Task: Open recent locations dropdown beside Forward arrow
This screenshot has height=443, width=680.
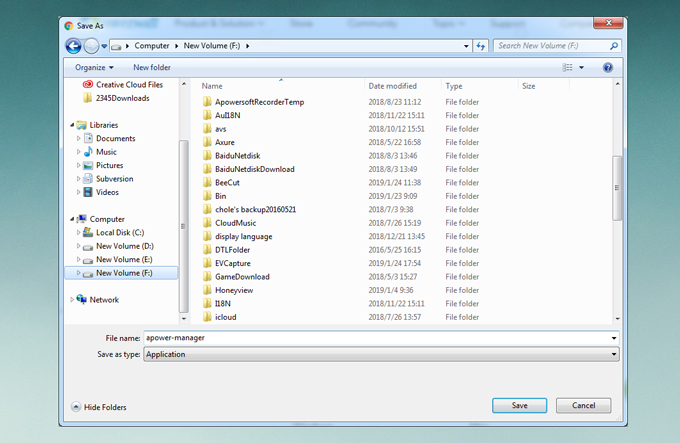Action: [x=104, y=46]
